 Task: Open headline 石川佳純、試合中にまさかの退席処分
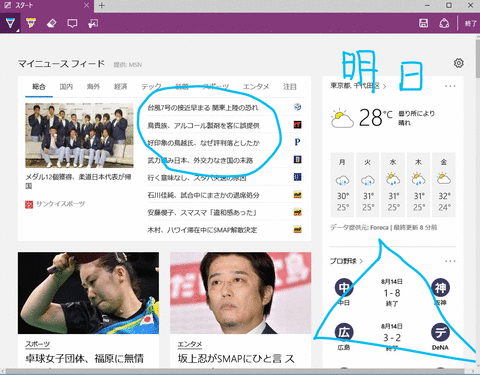203,195
